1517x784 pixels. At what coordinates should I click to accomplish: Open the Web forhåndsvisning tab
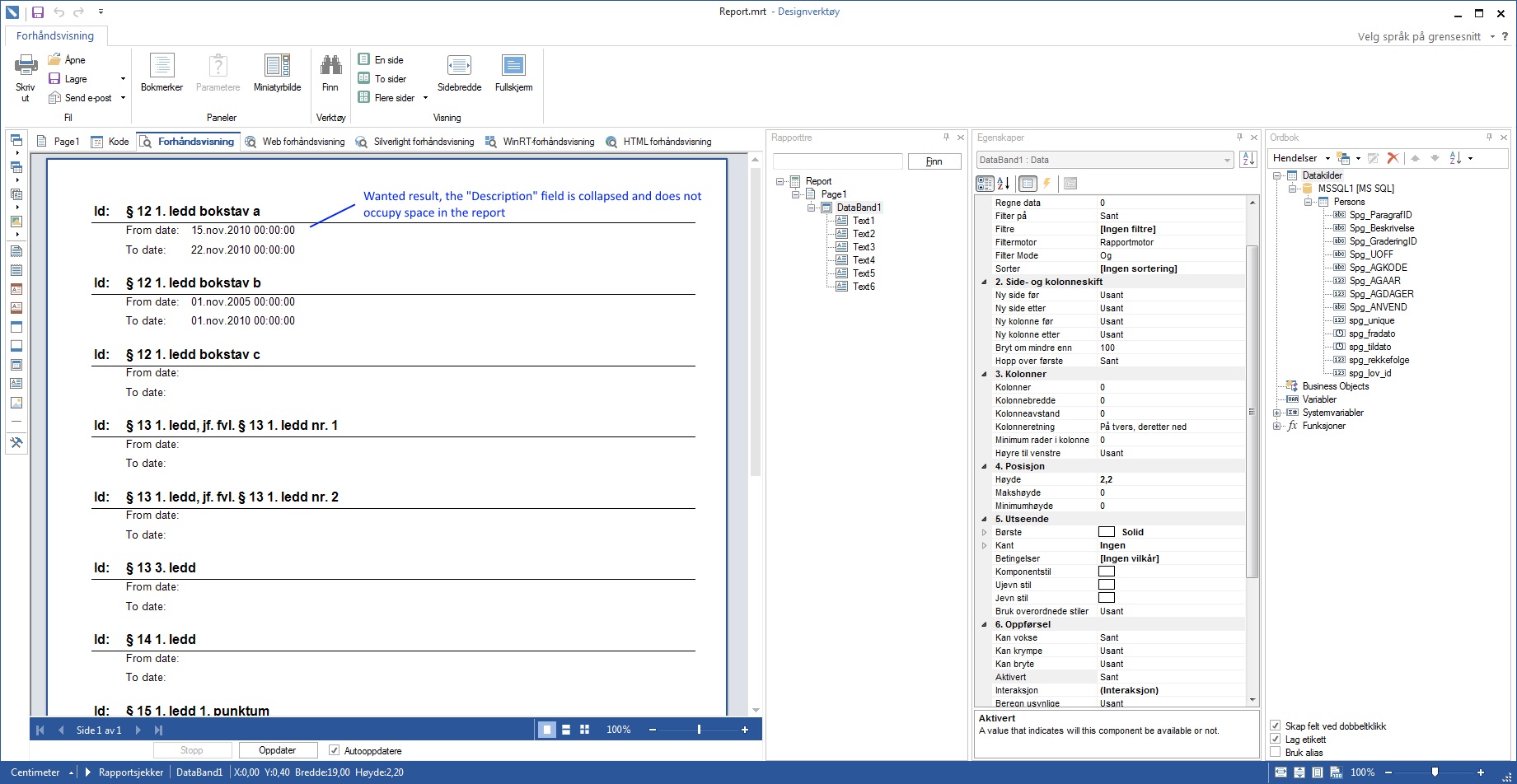click(x=295, y=142)
